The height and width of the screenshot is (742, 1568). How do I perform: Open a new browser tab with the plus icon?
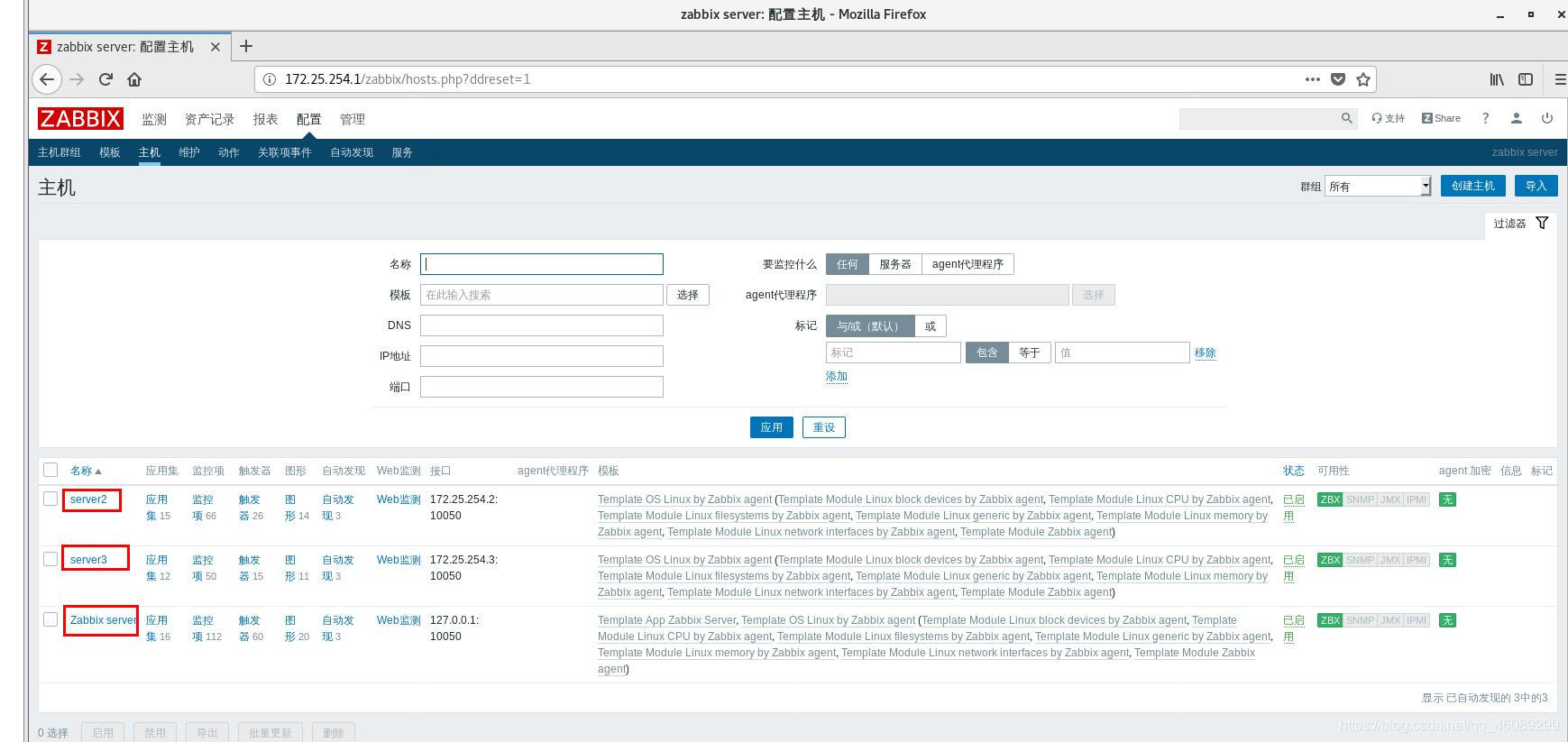click(x=246, y=46)
